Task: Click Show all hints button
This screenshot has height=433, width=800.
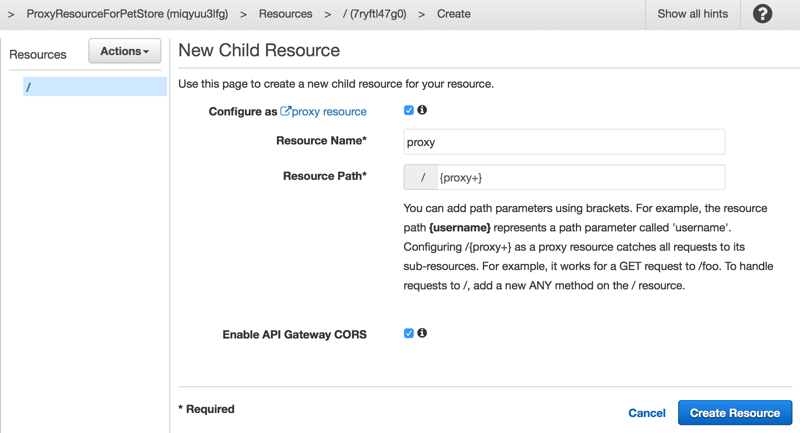Action: (x=692, y=14)
